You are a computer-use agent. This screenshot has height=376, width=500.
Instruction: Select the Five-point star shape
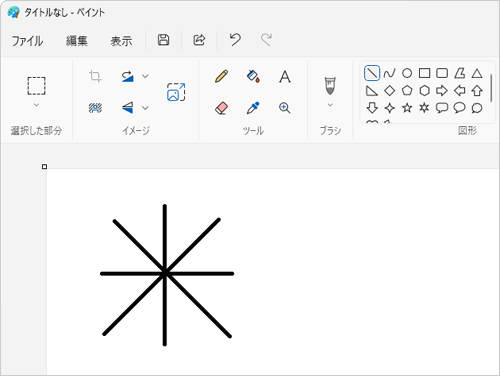pyautogui.click(x=407, y=108)
